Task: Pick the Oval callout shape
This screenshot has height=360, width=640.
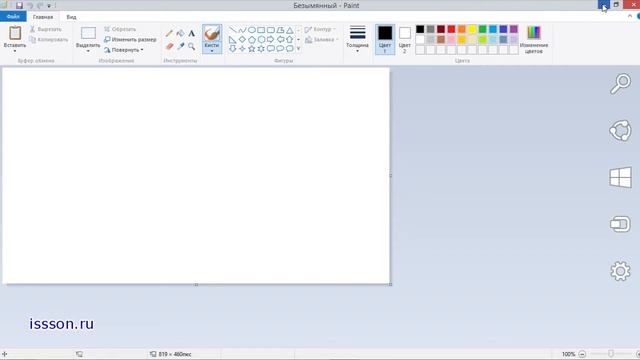Action: 280,49
